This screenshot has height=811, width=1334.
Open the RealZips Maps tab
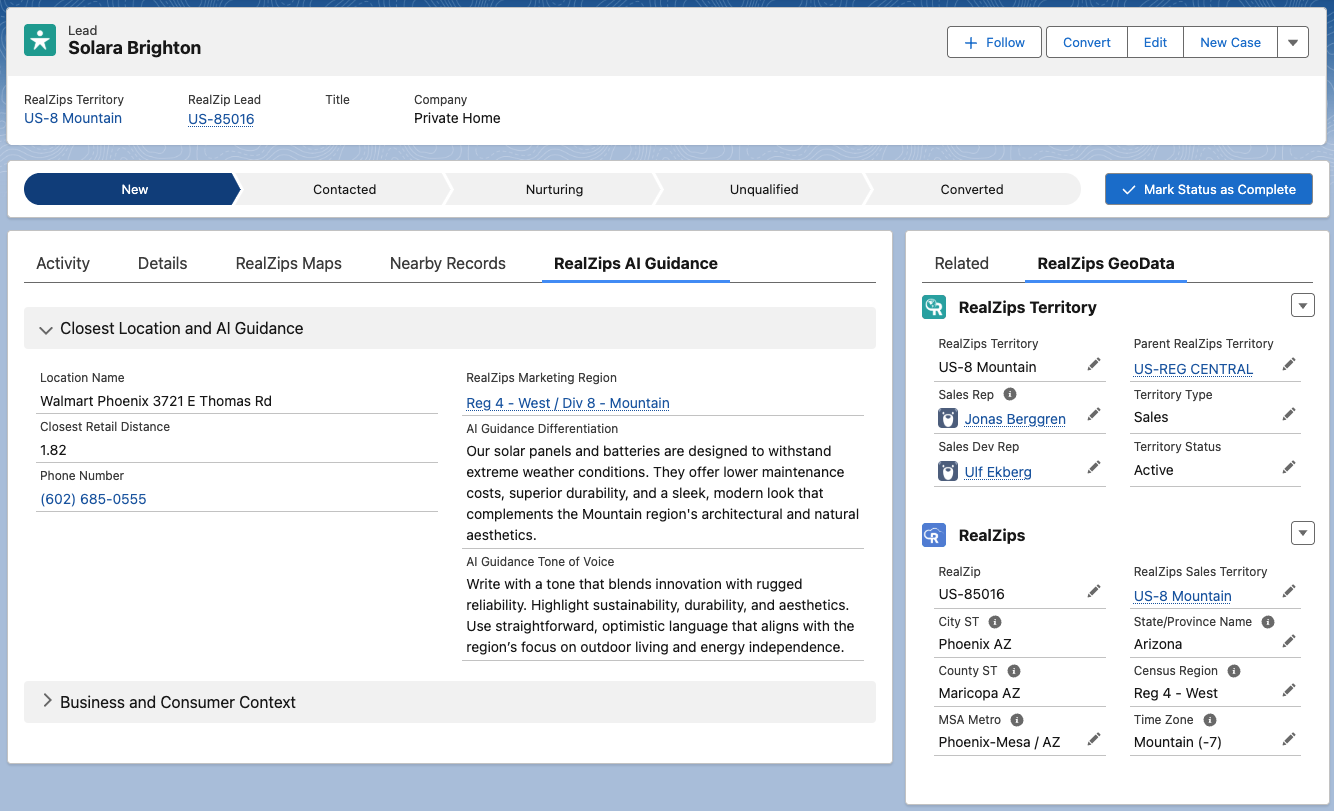[289, 264]
